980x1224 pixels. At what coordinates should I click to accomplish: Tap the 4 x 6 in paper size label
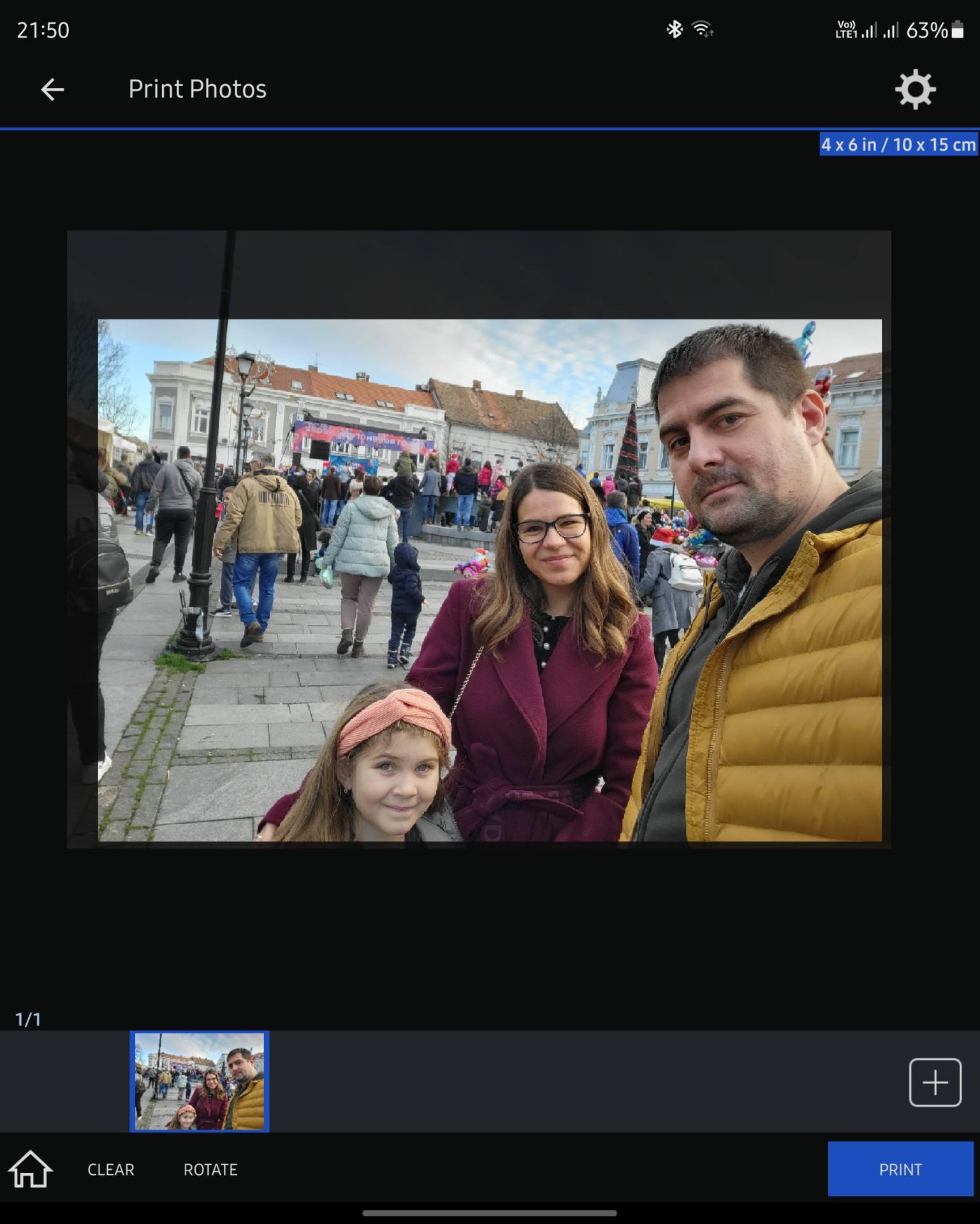898,145
